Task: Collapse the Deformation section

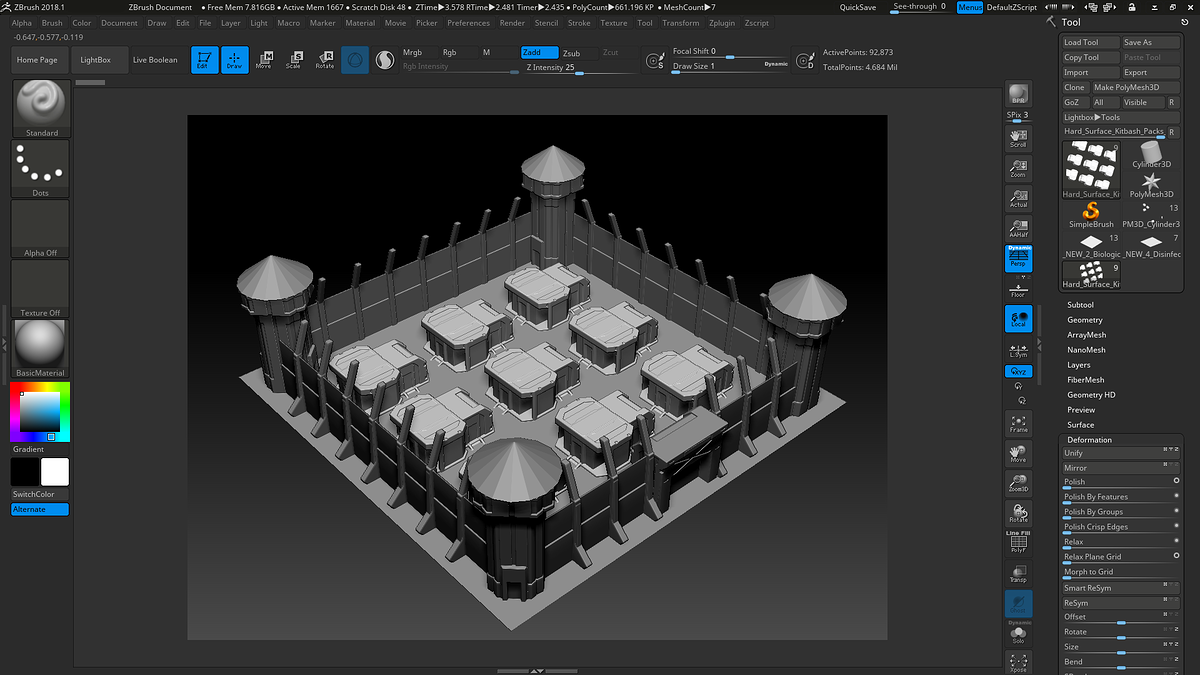Action: click(1089, 440)
